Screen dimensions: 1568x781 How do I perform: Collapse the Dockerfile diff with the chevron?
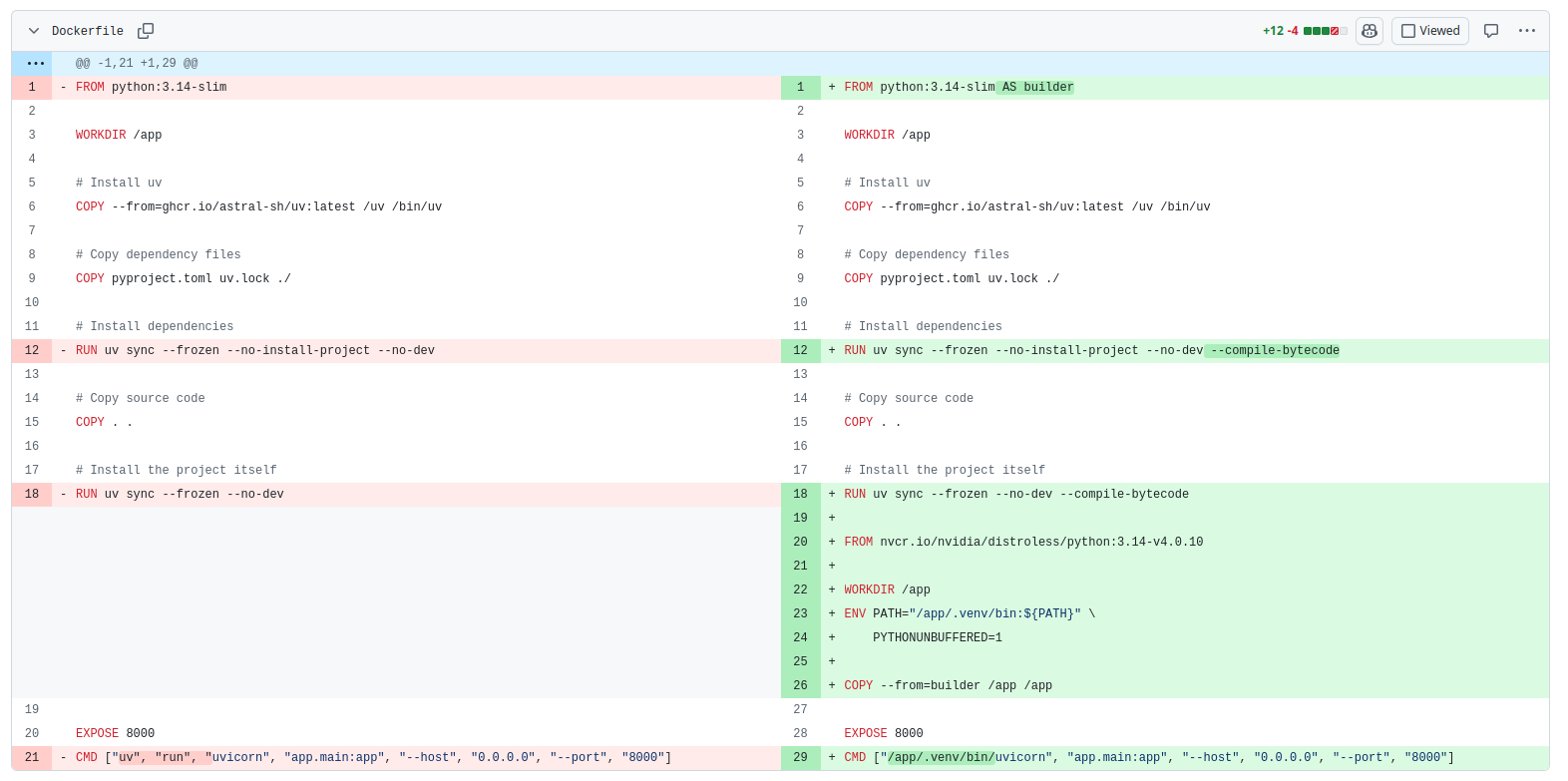[x=33, y=31]
